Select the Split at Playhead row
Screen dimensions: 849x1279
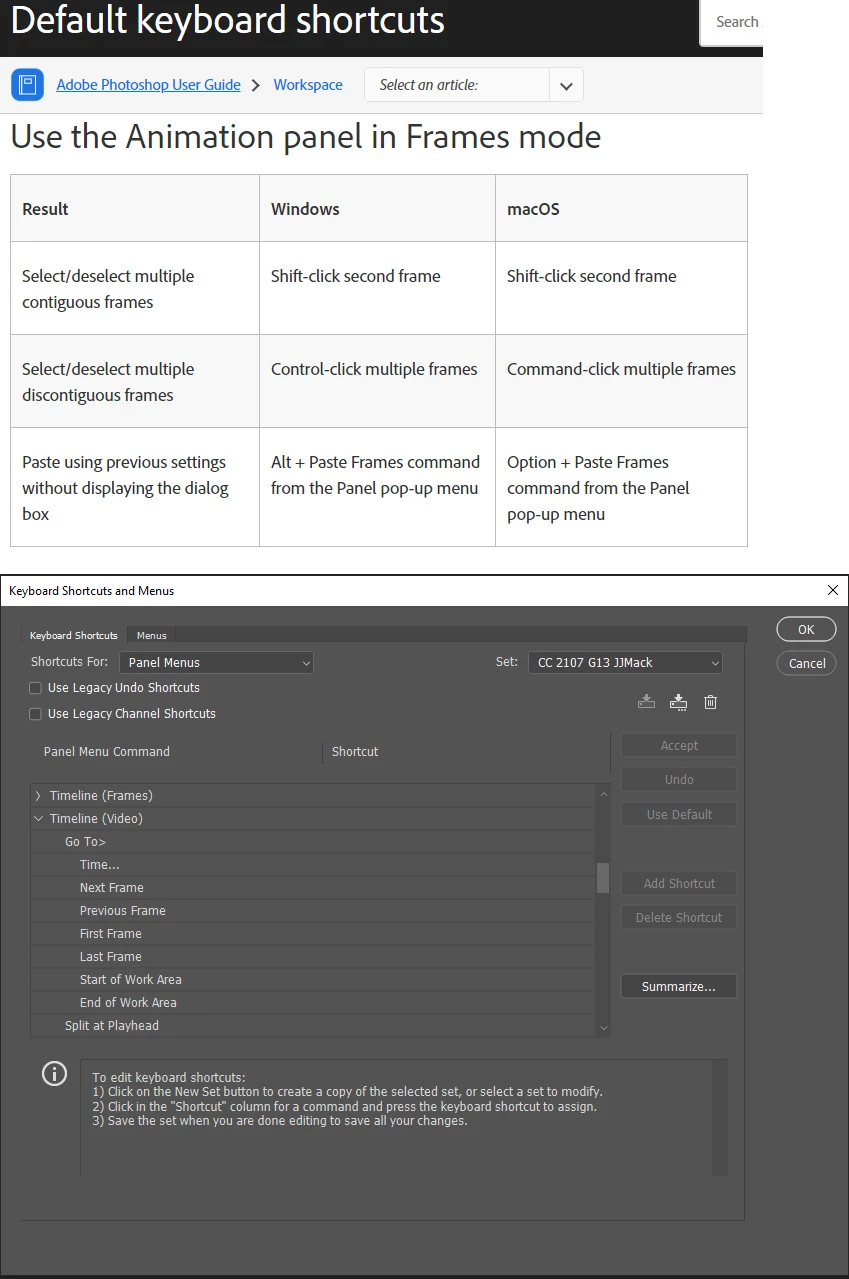(x=313, y=1026)
